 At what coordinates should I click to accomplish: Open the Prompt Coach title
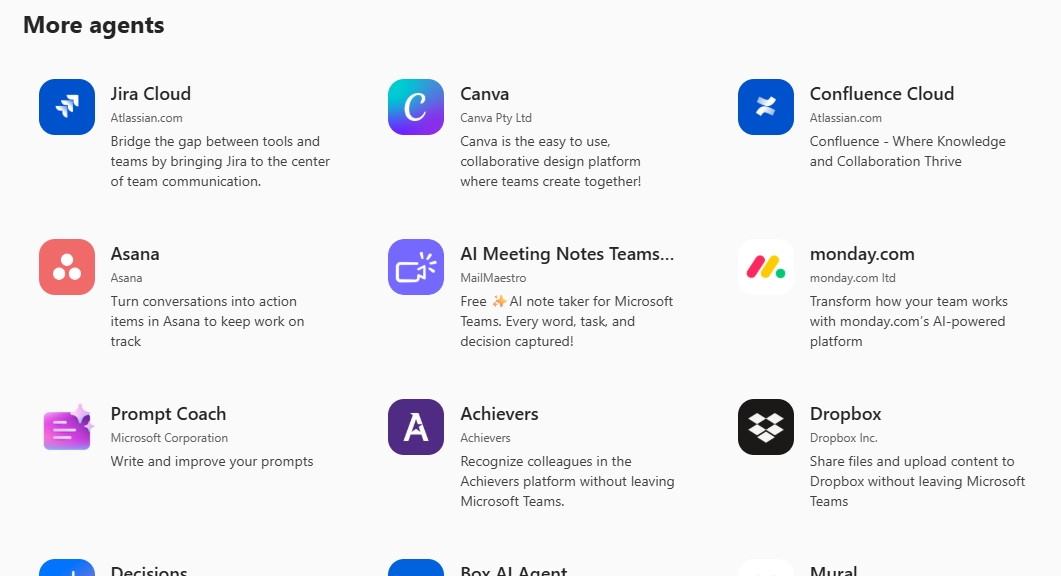click(168, 414)
